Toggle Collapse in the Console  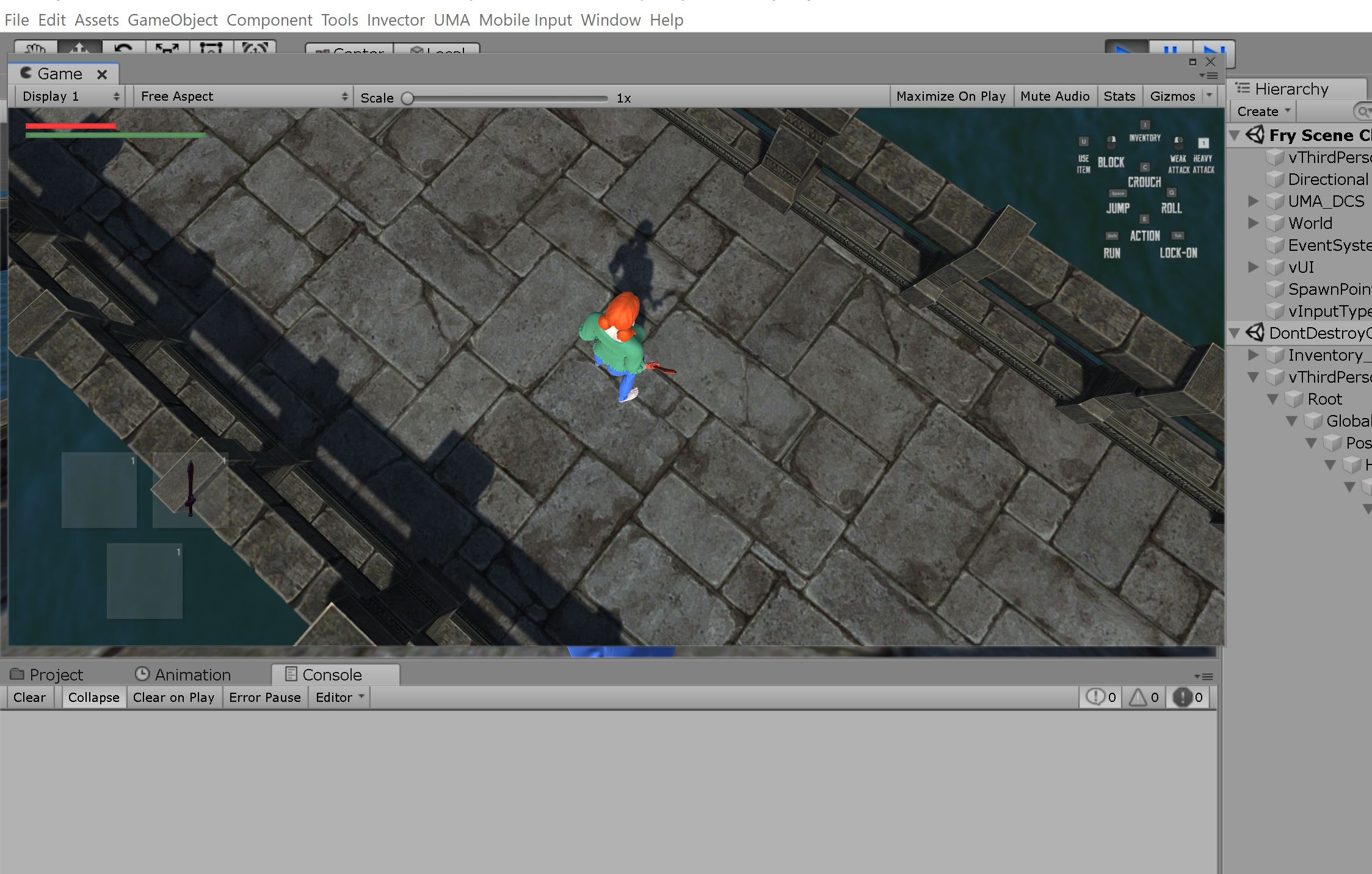(x=93, y=697)
